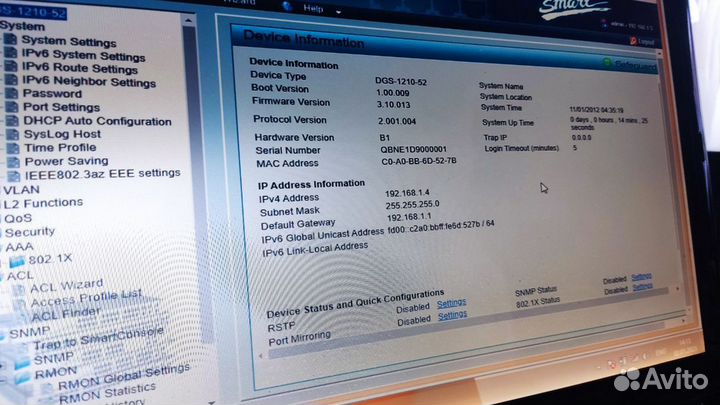720x405 pixels.
Task: Click the Help globe icon
Action: (x=288, y=6)
